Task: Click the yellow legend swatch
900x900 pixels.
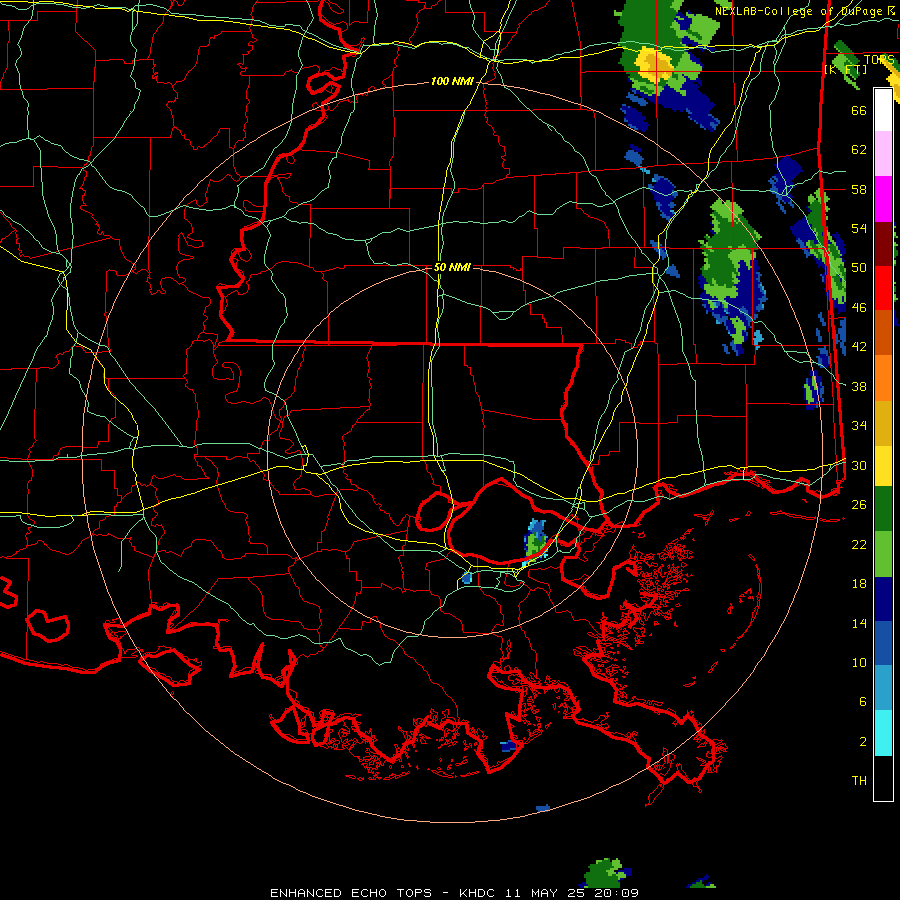Action: click(883, 465)
